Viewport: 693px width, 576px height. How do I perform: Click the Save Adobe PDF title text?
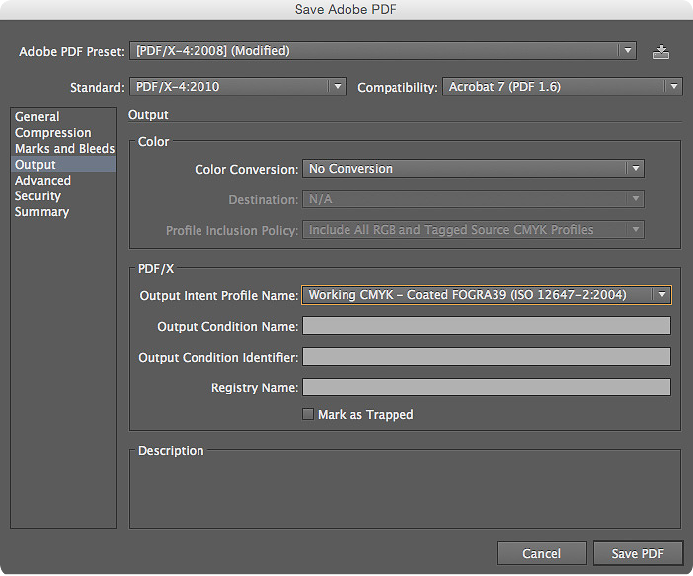pyautogui.click(x=346, y=9)
